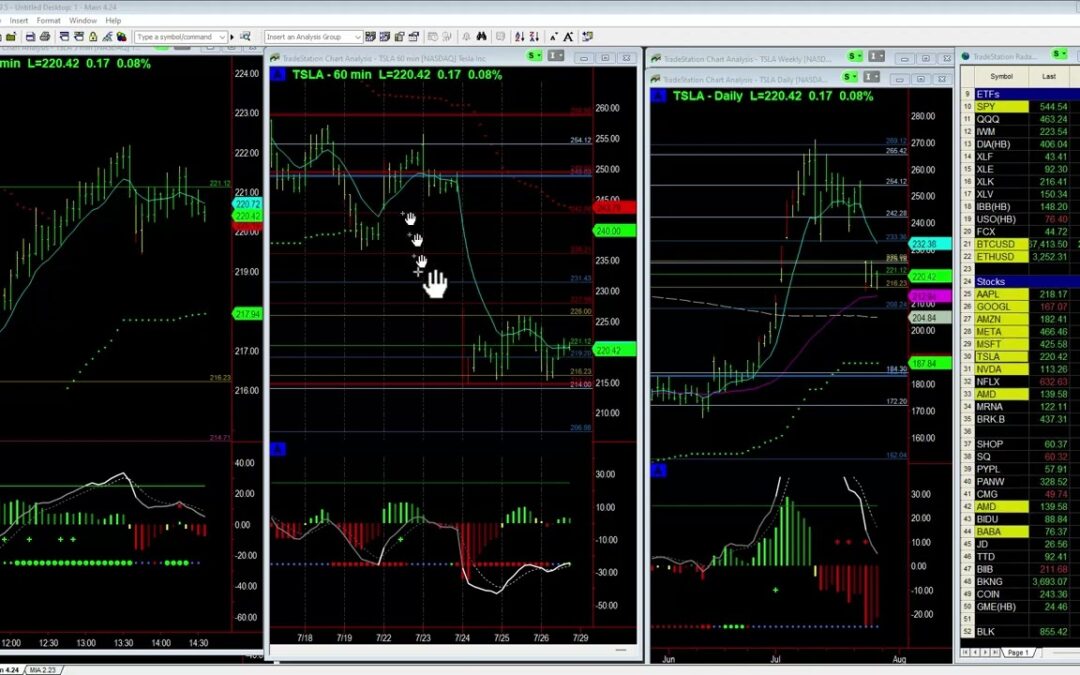Expand the 'Insert an Analysis Group' dropdown
Image resolution: width=1080 pixels, height=675 pixels.
[x=358, y=37]
